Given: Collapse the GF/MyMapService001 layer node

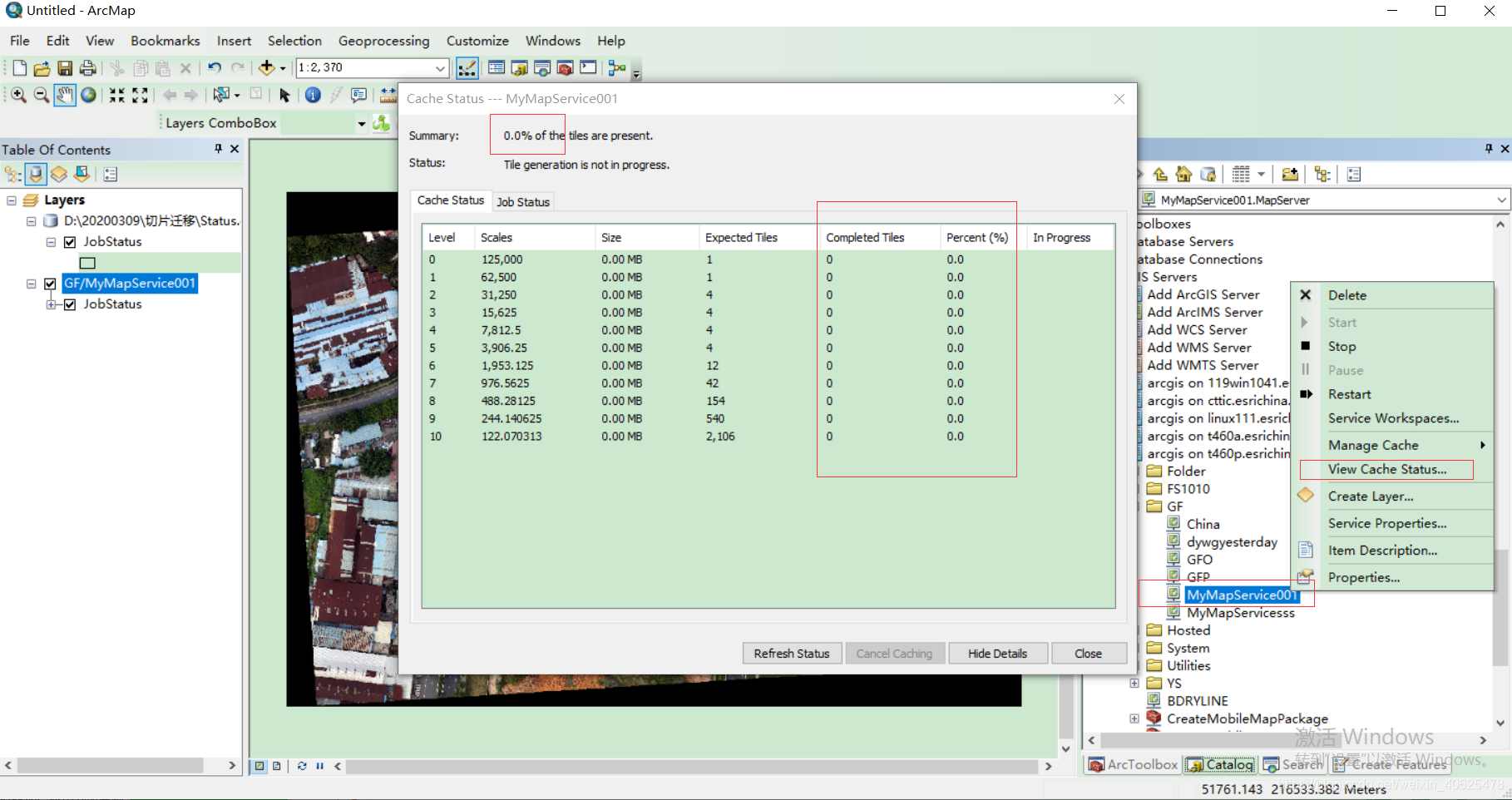Looking at the screenshot, I should tap(31, 284).
